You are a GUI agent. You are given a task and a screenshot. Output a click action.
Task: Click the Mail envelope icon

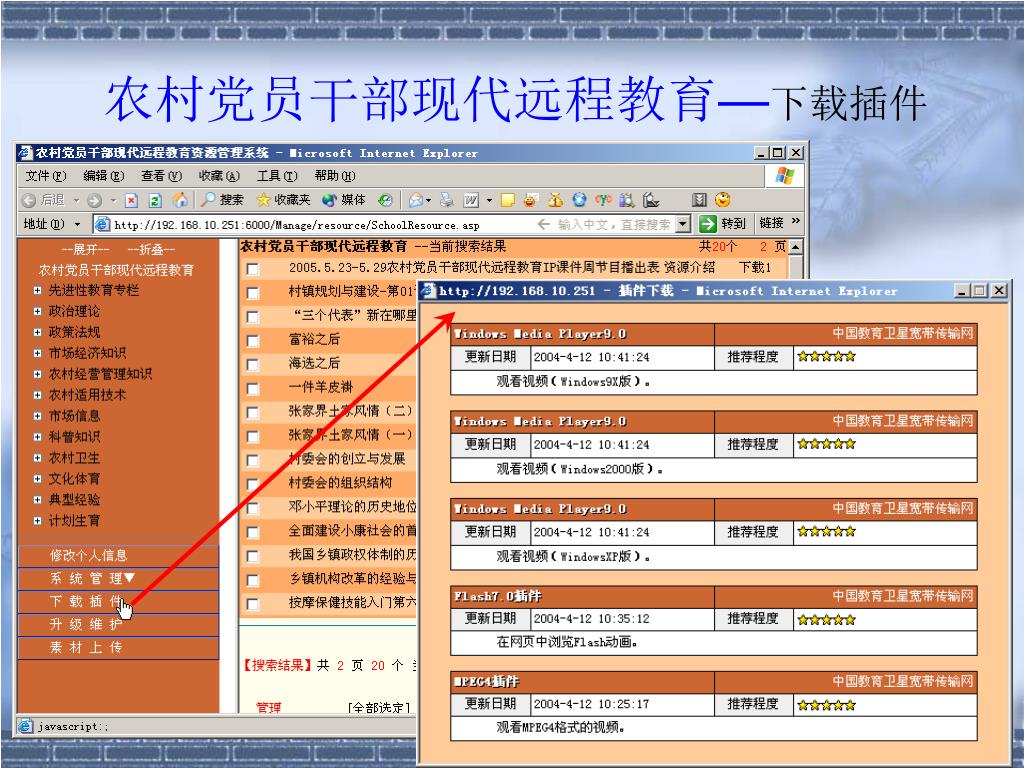[x=415, y=200]
